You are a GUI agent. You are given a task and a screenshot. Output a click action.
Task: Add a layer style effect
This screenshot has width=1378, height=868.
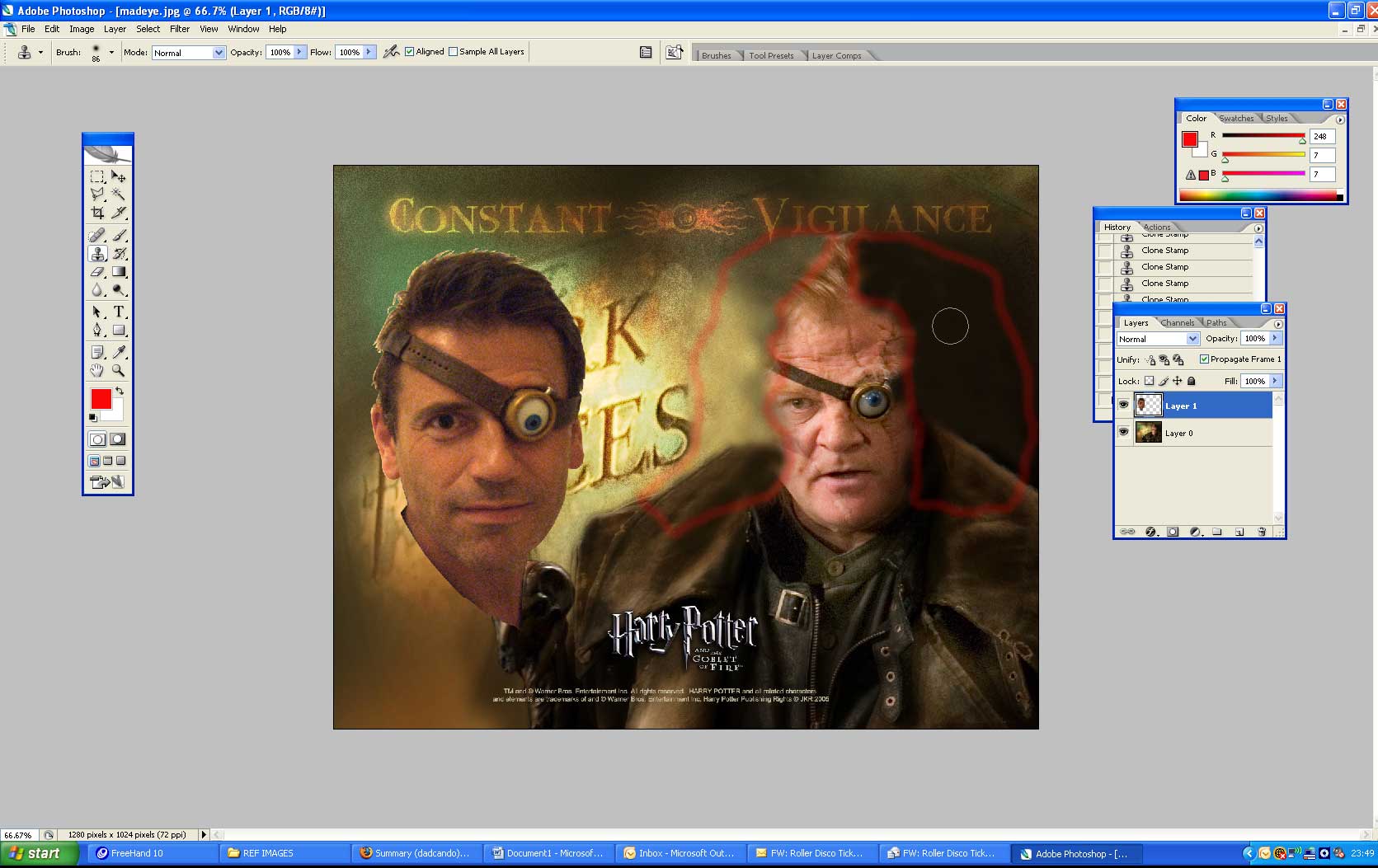(1150, 532)
